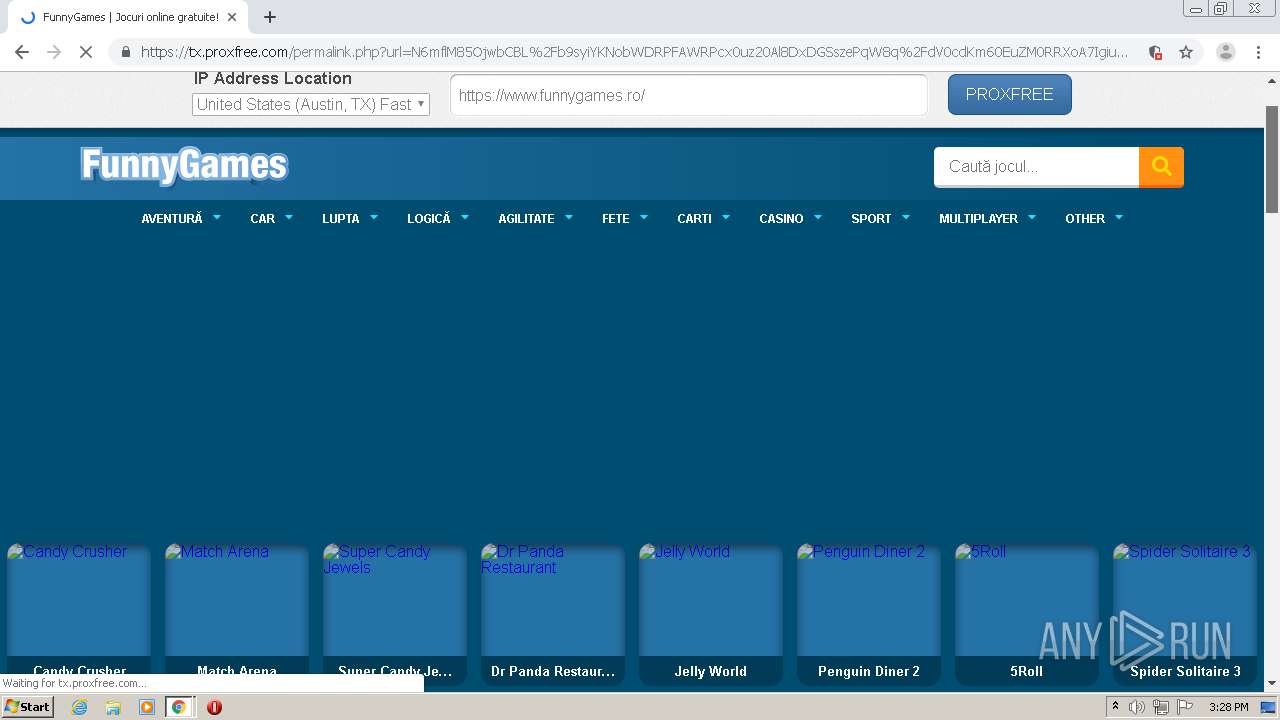1280x720 pixels.
Task: Open Internet Explorer from the taskbar
Action: 79,707
